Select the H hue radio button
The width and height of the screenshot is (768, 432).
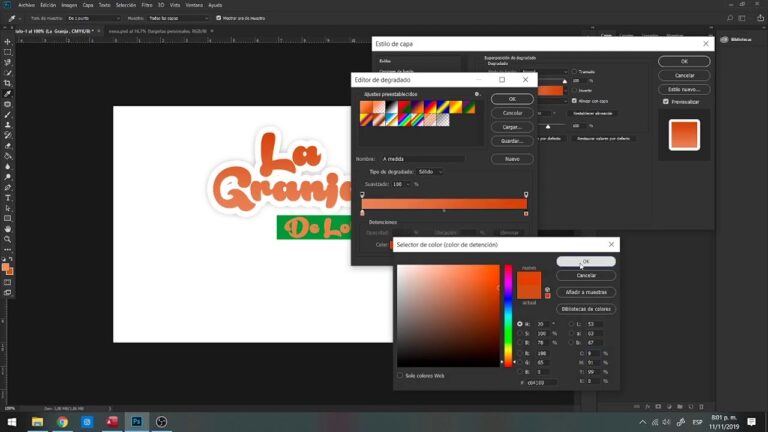520,324
